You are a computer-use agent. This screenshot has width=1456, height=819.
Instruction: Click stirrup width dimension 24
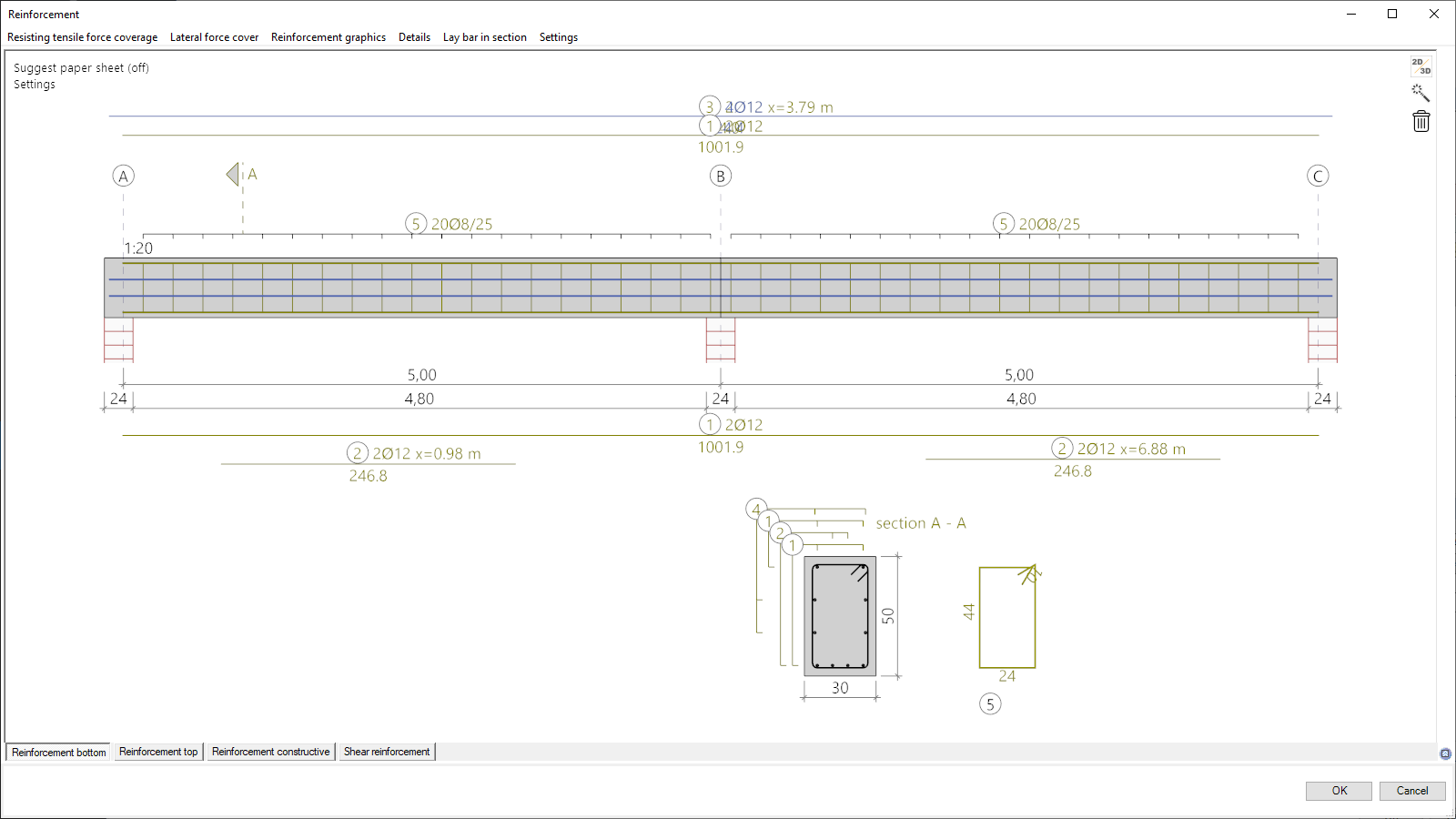[1007, 676]
